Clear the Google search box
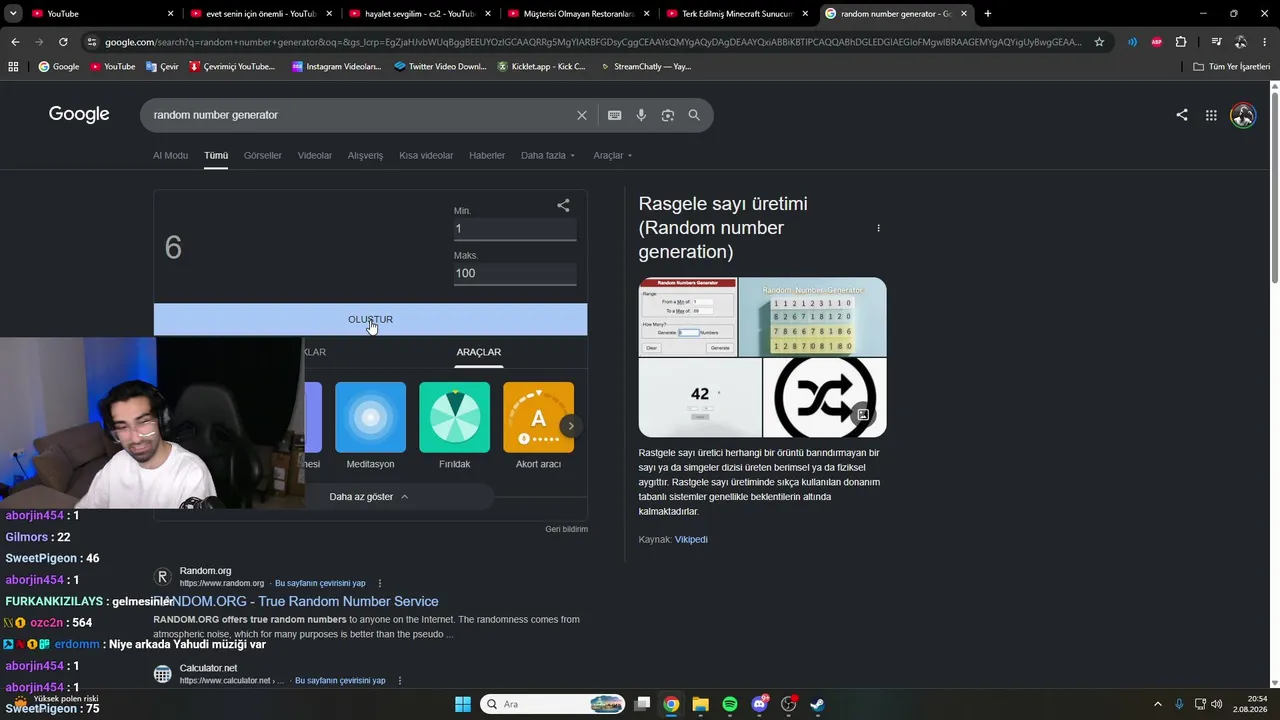This screenshot has width=1280, height=720. (582, 115)
